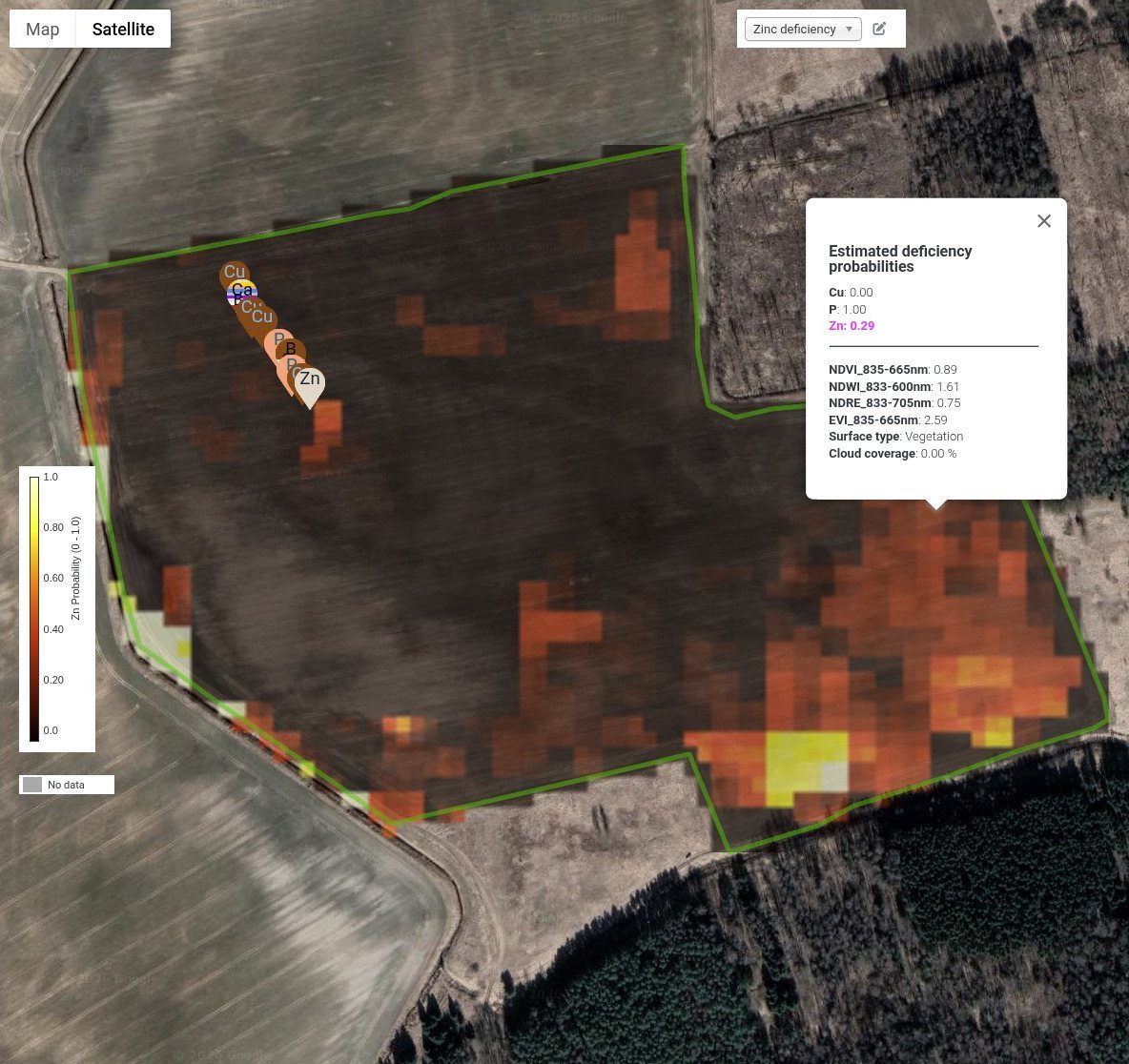Click the Cu: 0.00 probability entry
The image size is (1129, 1064).
tap(851, 293)
